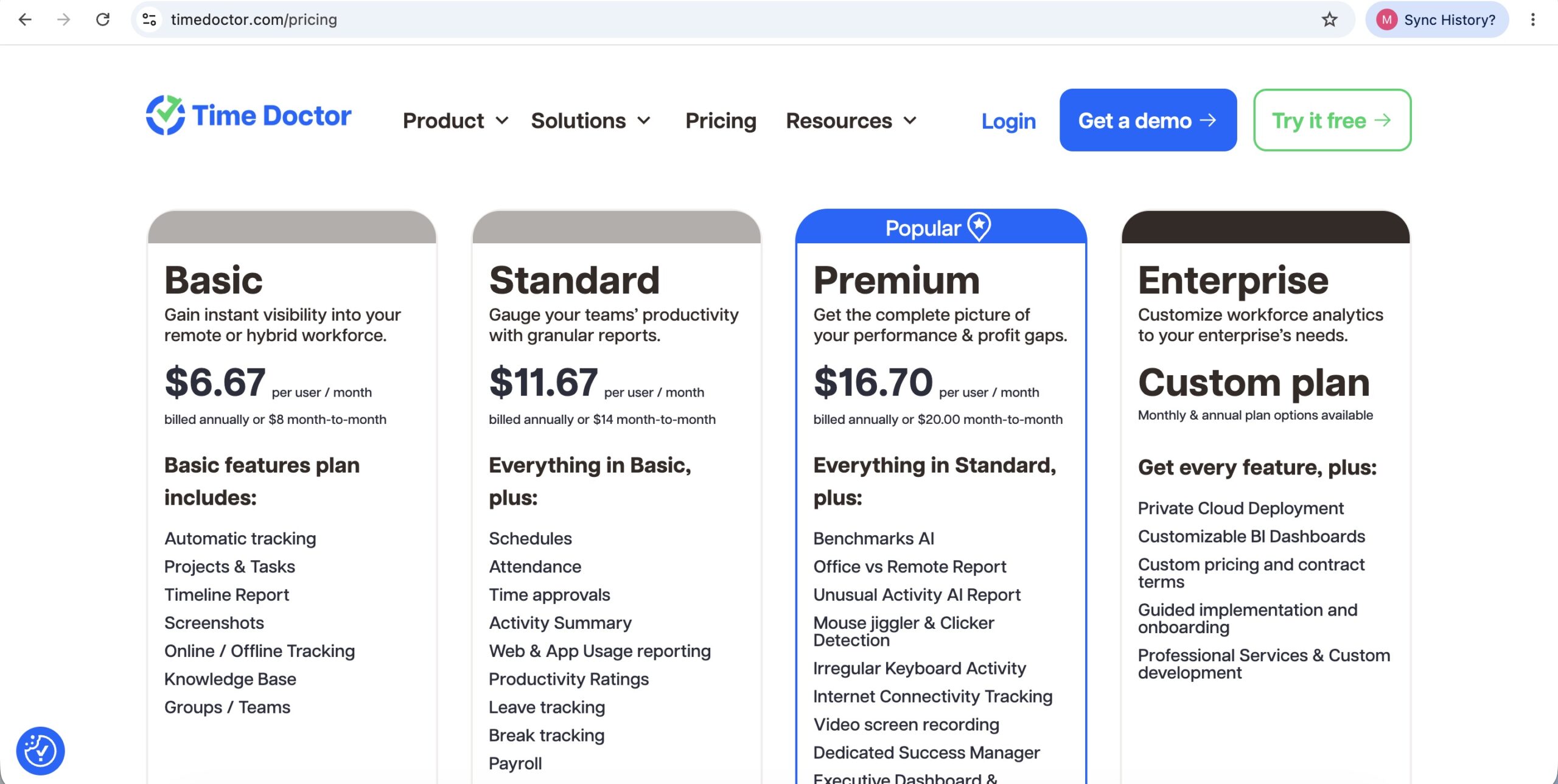This screenshot has width=1558, height=784.
Task: Click 'billed annually or $8 month-to-month'
Action: [275, 419]
